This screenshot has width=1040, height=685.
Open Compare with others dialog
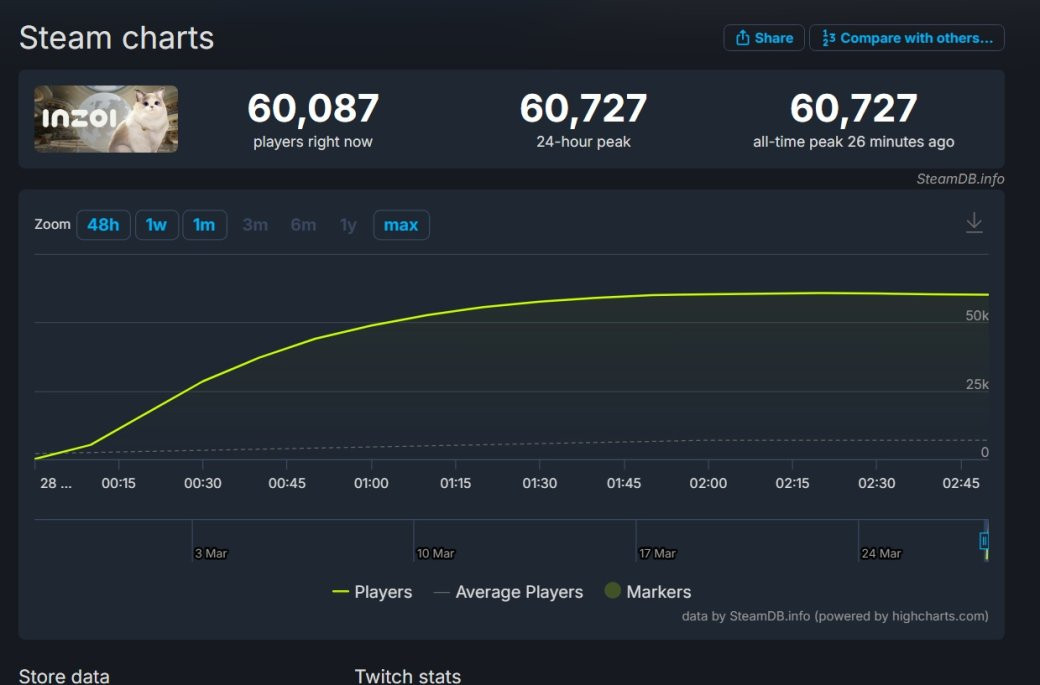[906, 38]
